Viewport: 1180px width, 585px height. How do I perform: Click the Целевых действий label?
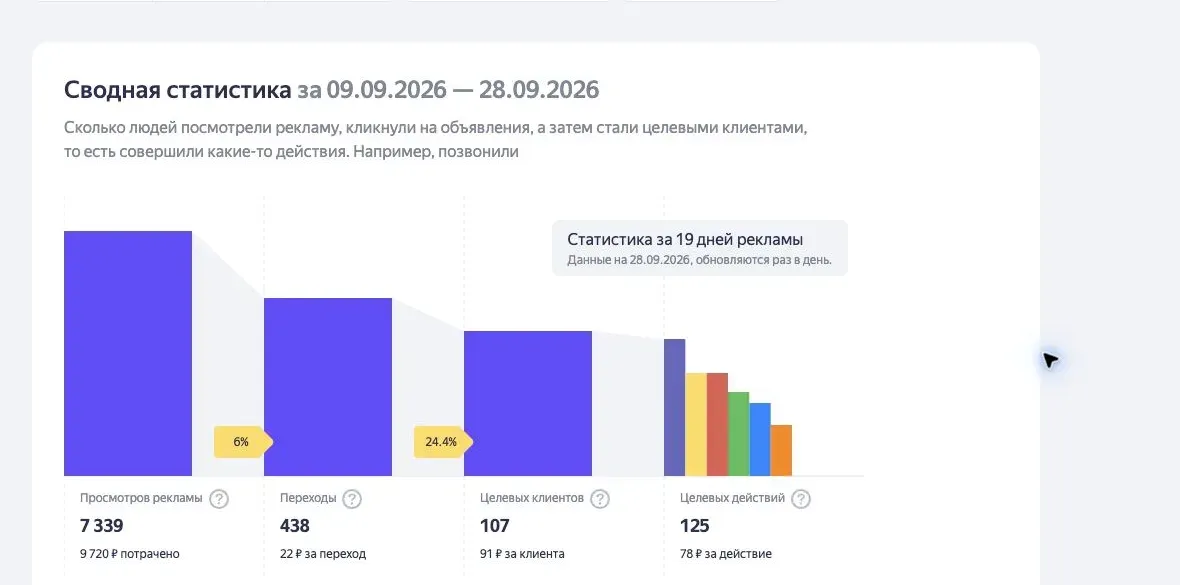tap(732, 498)
